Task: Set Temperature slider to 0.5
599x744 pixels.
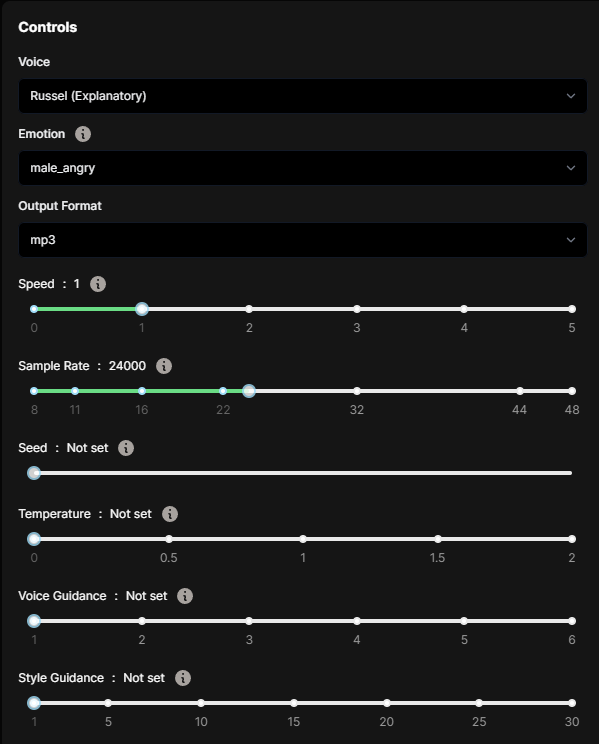Action: point(169,539)
